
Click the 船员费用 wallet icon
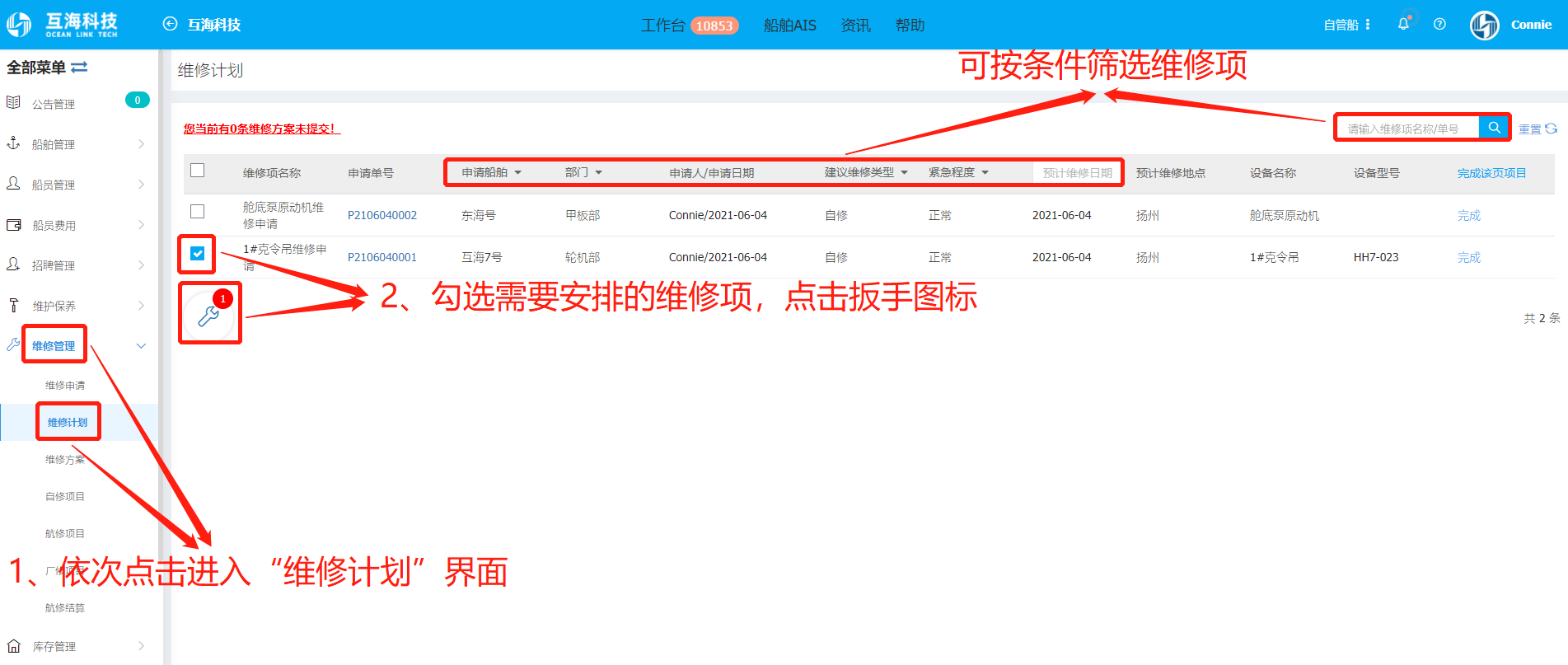[13, 224]
